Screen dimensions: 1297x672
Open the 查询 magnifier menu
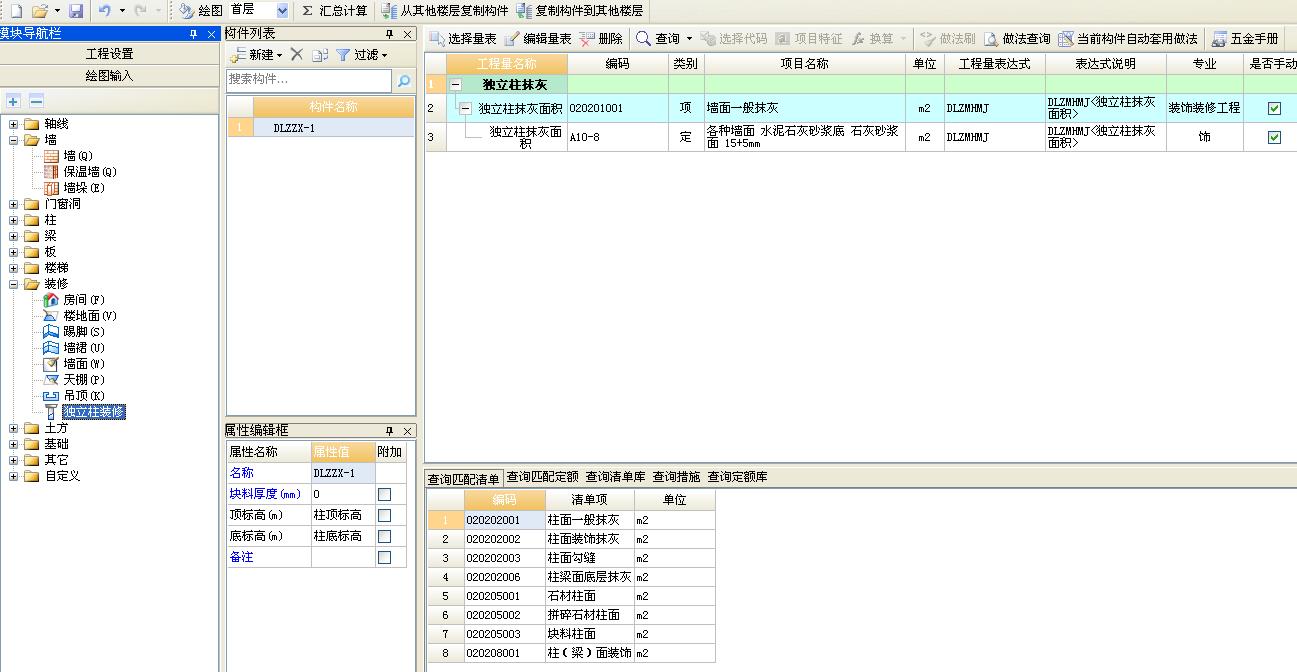coord(664,38)
